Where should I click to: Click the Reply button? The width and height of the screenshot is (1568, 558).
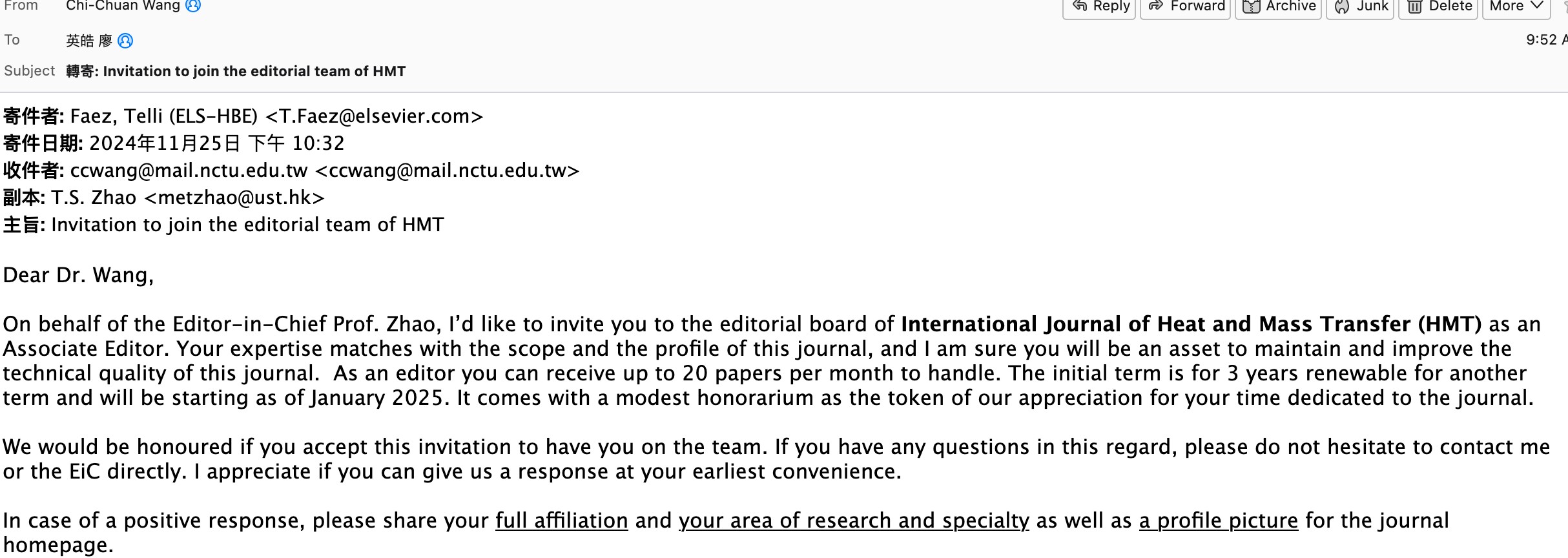[x=1100, y=6]
